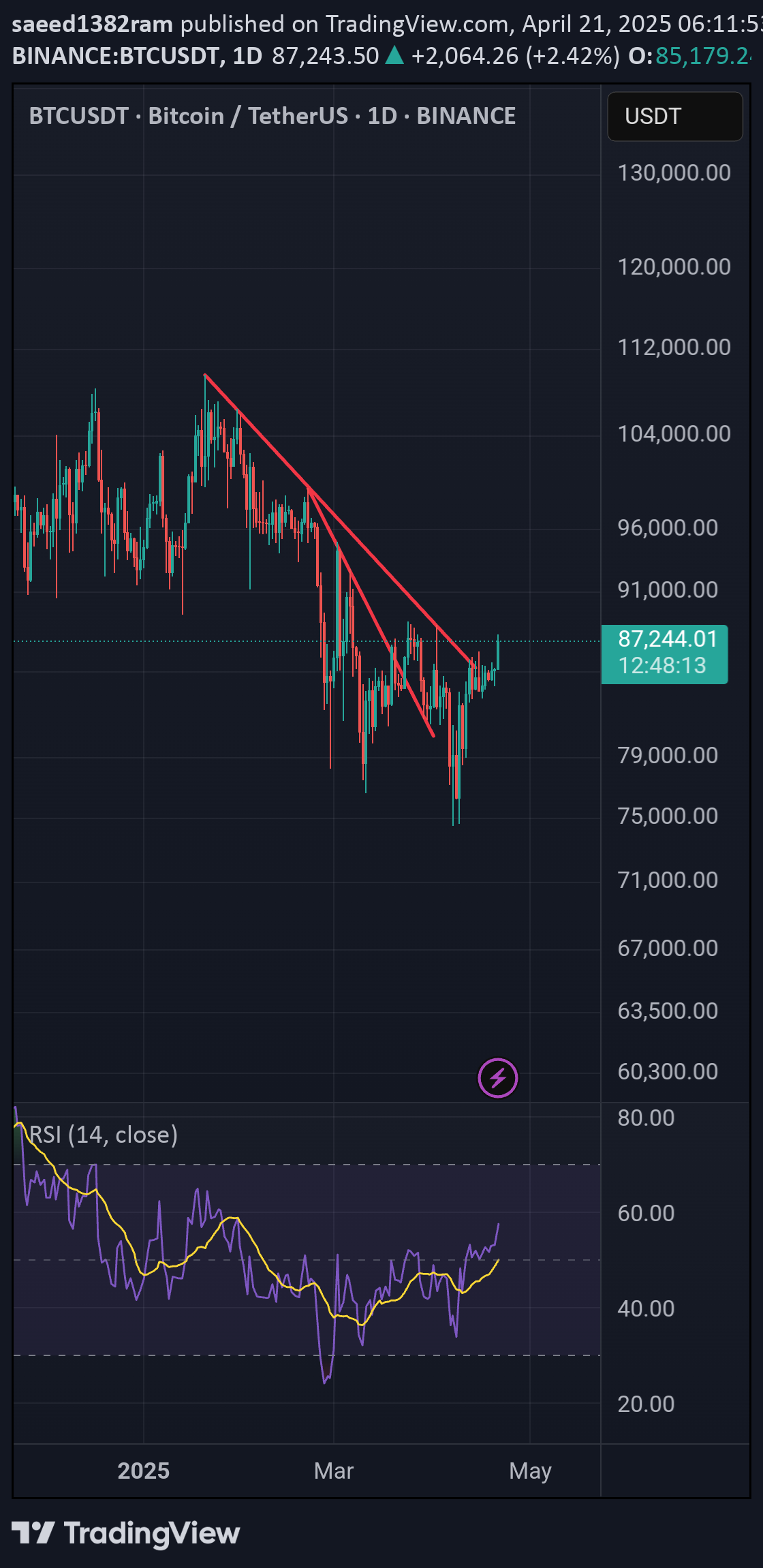Screen dimensions: 763x1568
Task: Click the 60.00 level on the RSI scale
Action: coord(646,1213)
